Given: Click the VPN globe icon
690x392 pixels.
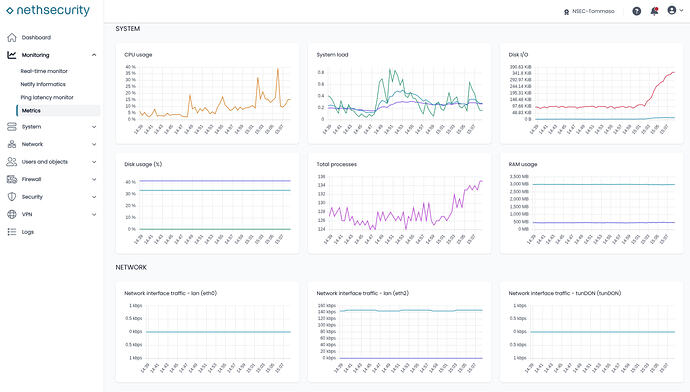Looking at the screenshot, I should 12,215.
